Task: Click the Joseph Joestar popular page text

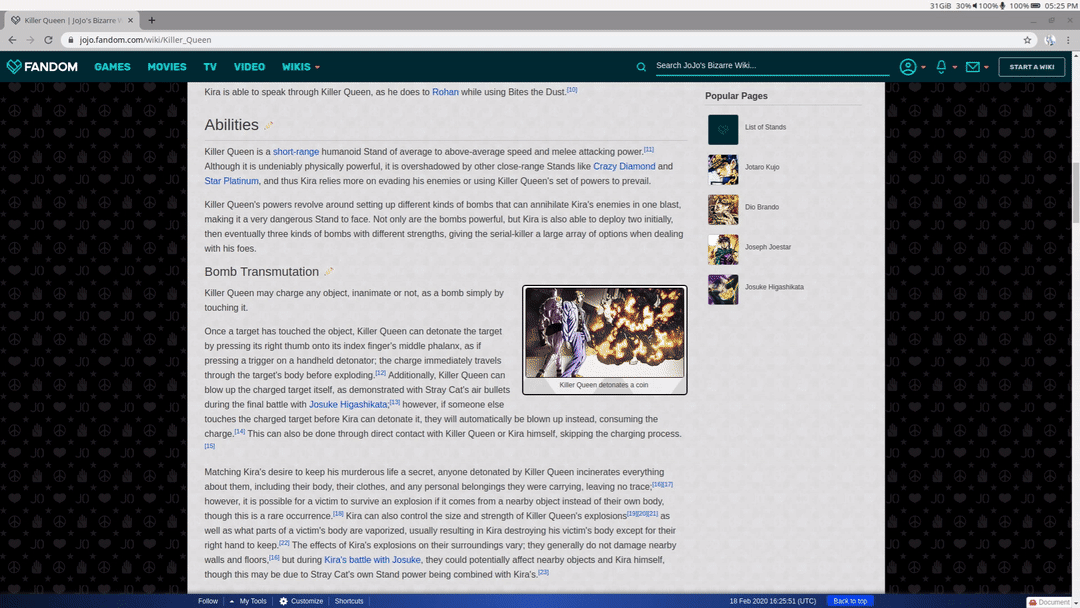Action: (x=768, y=247)
